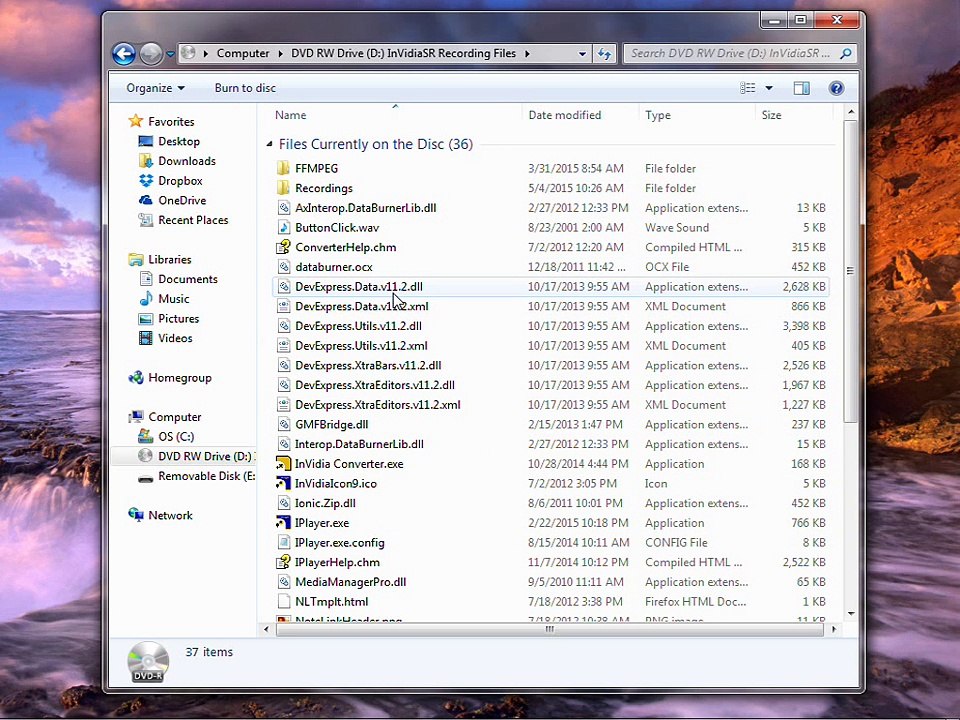
Task: Show the preview pane
Action: pos(801,88)
